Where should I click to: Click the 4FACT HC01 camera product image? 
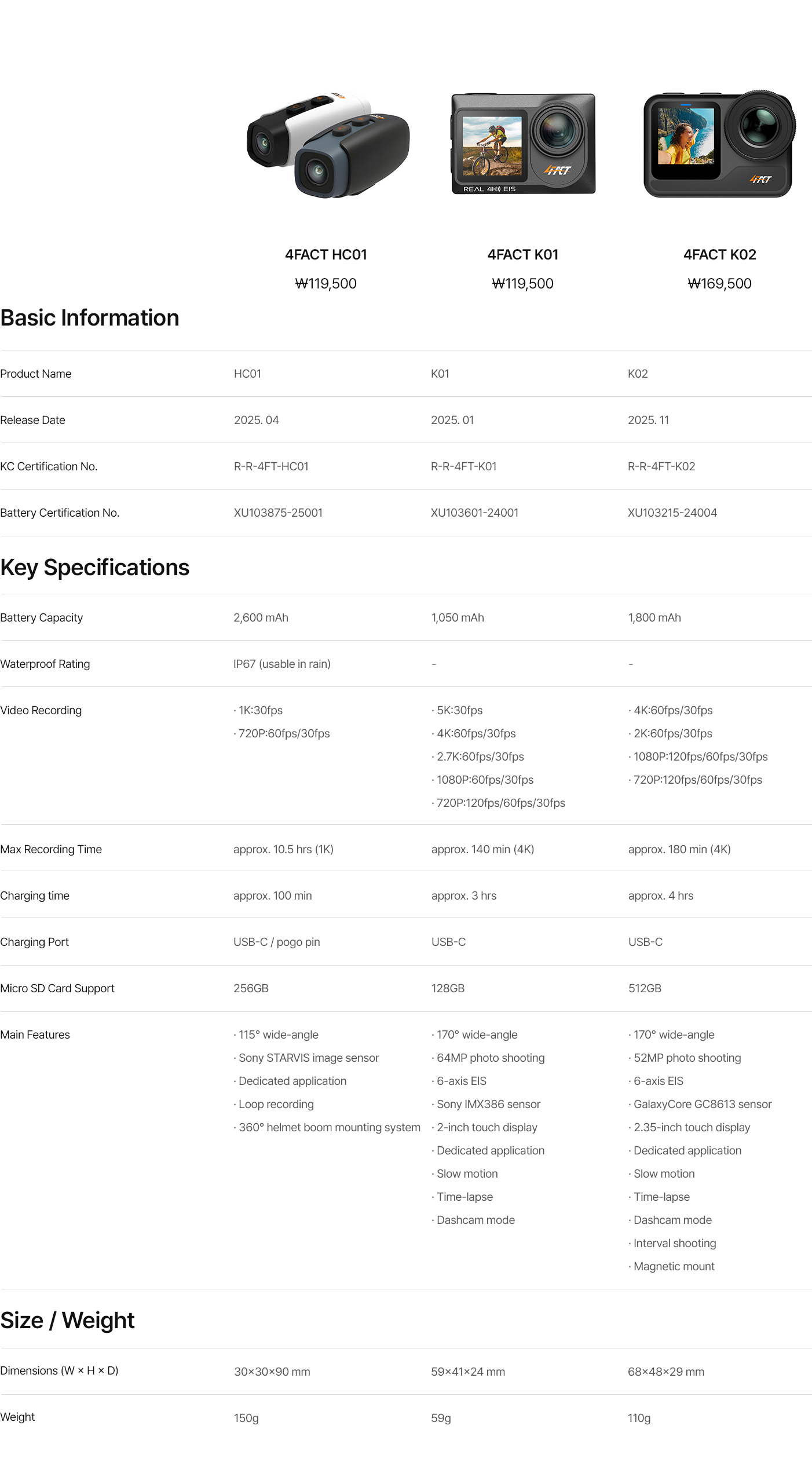(x=328, y=145)
